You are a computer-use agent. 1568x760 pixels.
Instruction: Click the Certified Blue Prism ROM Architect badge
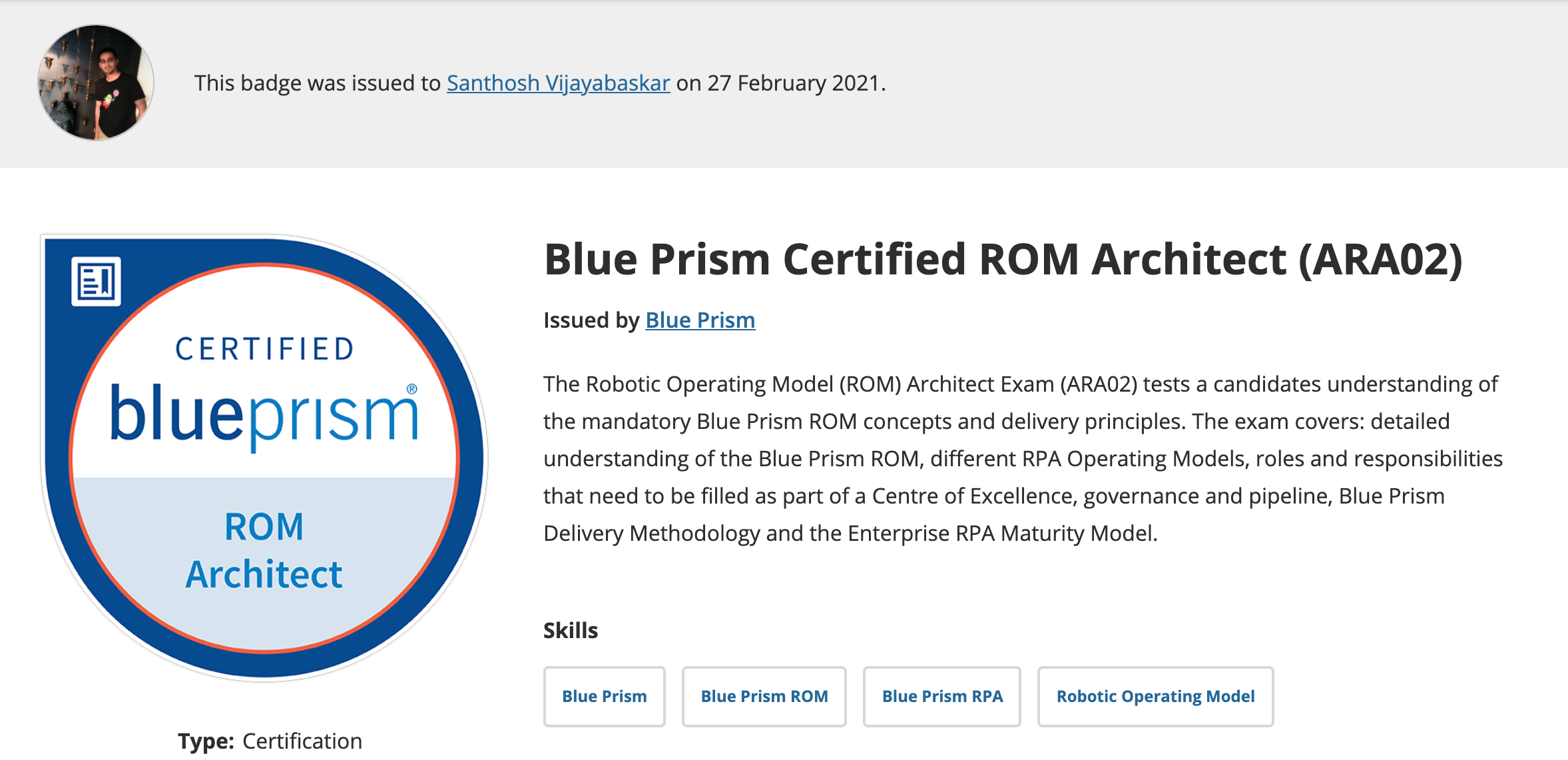pos(264,458)
